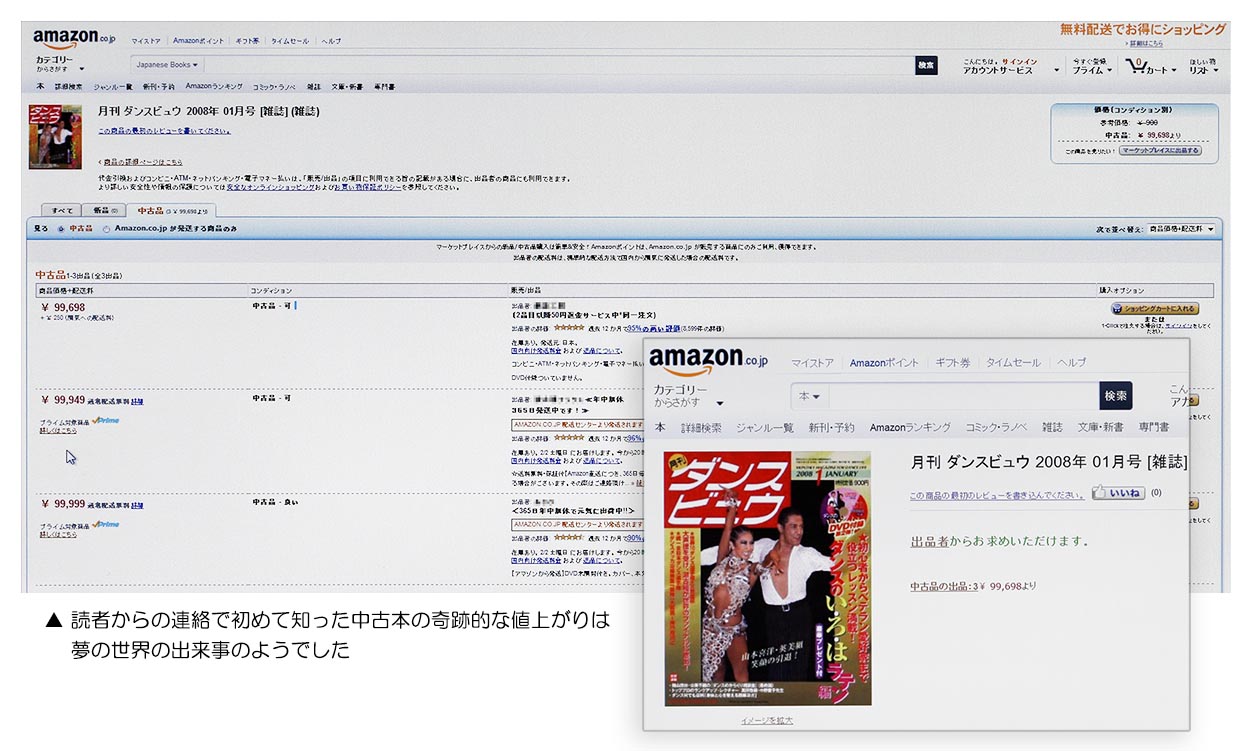
Task: Expand the 商品価格+配送料 sort dropdown
Action: 1181,229
